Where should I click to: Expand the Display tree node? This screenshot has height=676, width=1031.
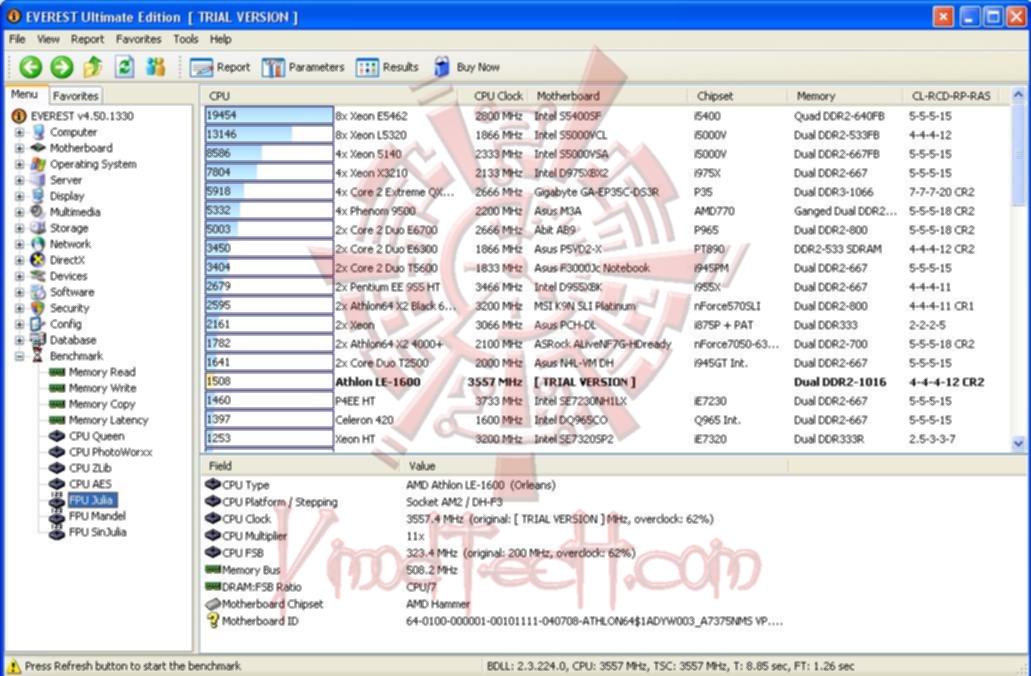tap(20, 196)
